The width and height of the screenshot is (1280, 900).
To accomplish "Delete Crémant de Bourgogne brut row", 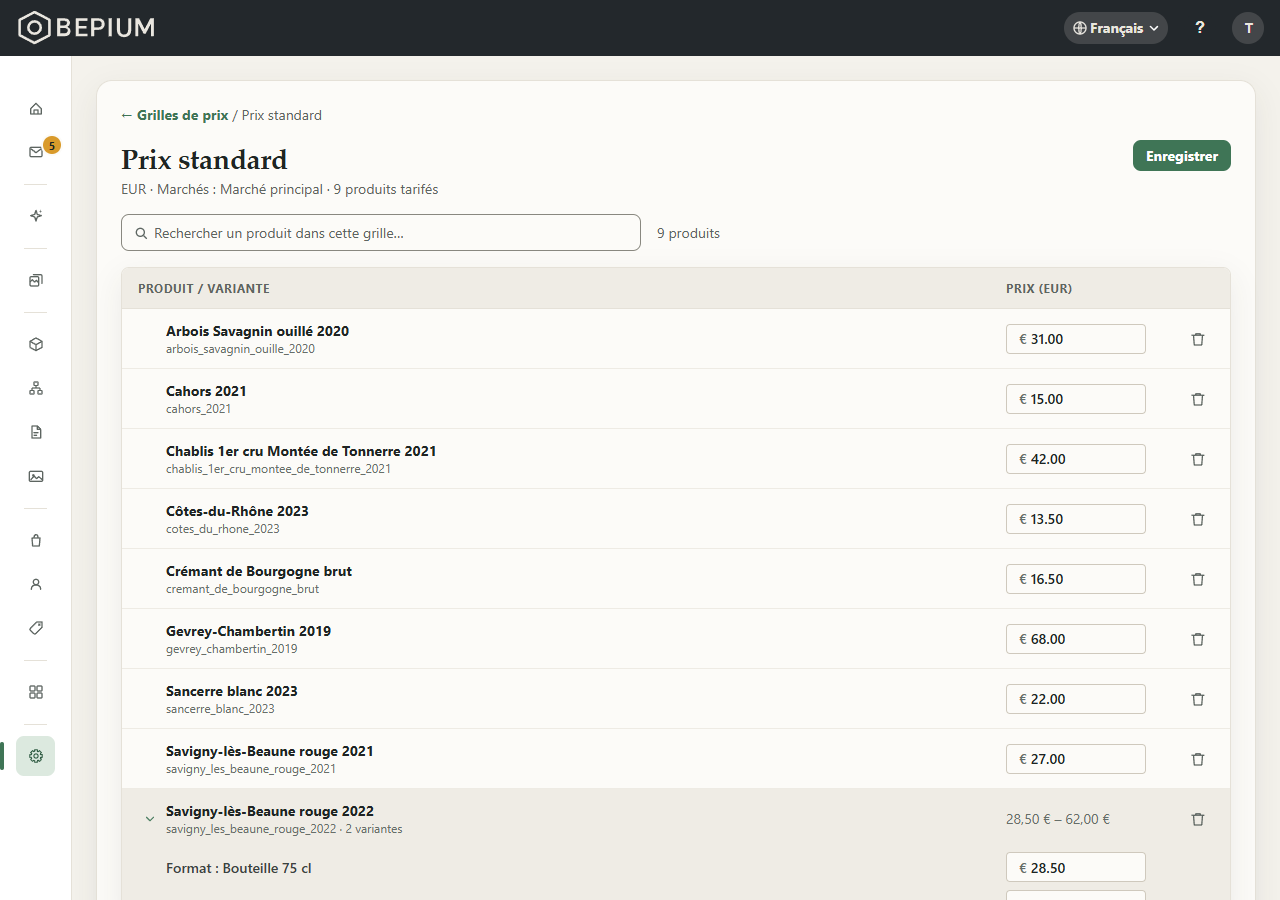I will click(1198, 579).
